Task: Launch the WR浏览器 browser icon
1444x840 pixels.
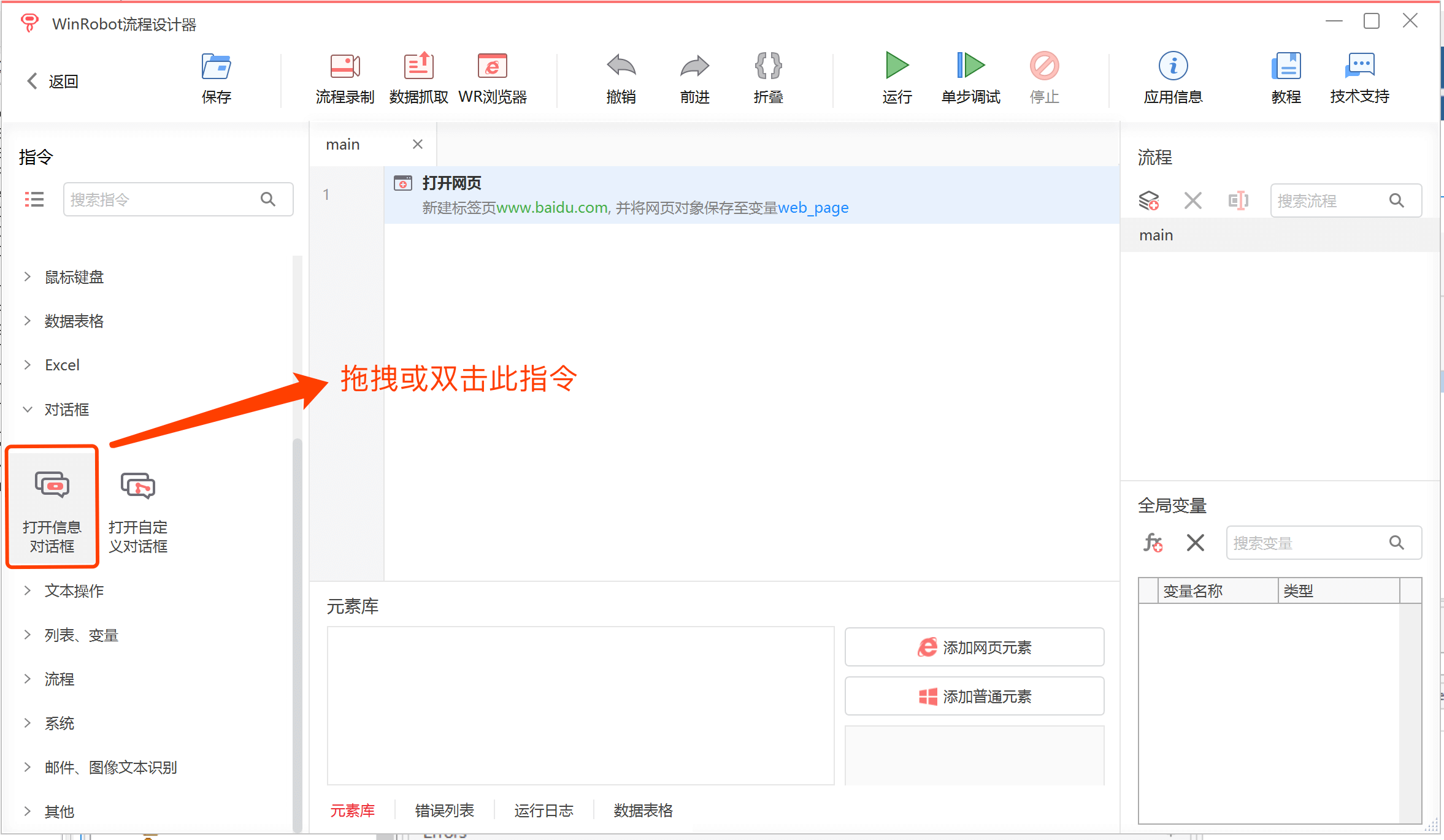Action: click(492, 66)
